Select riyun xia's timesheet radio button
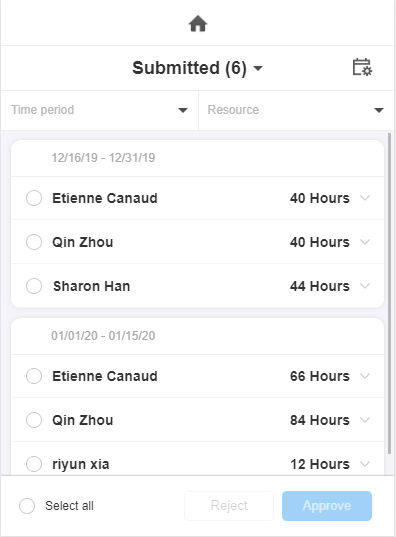 tap(34, 464)
